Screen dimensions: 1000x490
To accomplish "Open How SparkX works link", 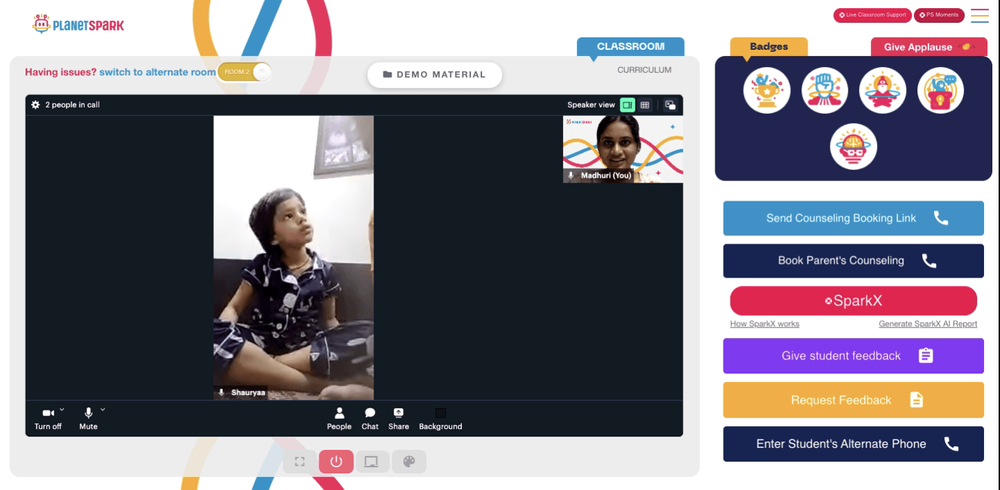I will coord(765,324).
